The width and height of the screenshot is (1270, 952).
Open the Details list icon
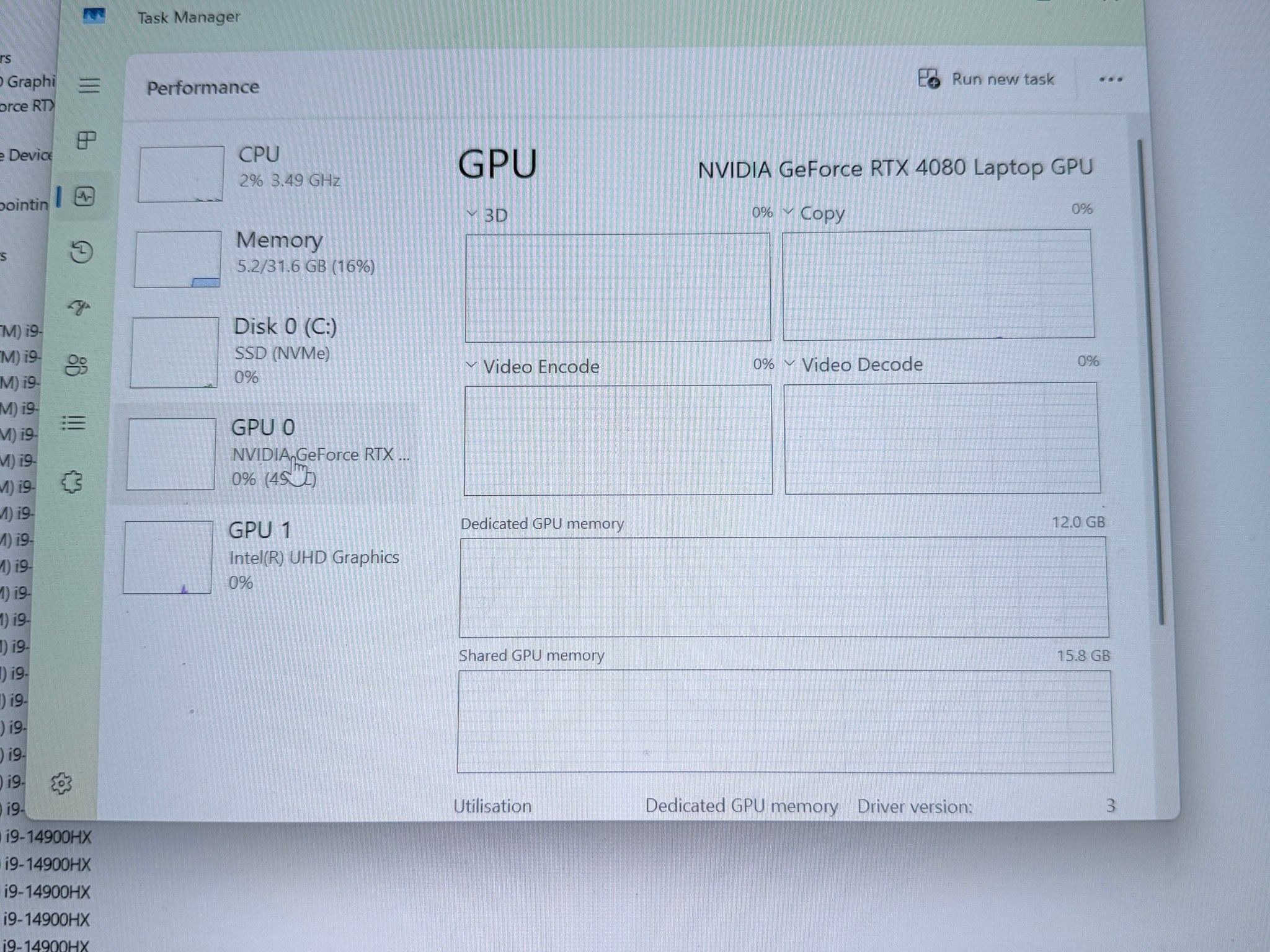coord(73,423)
